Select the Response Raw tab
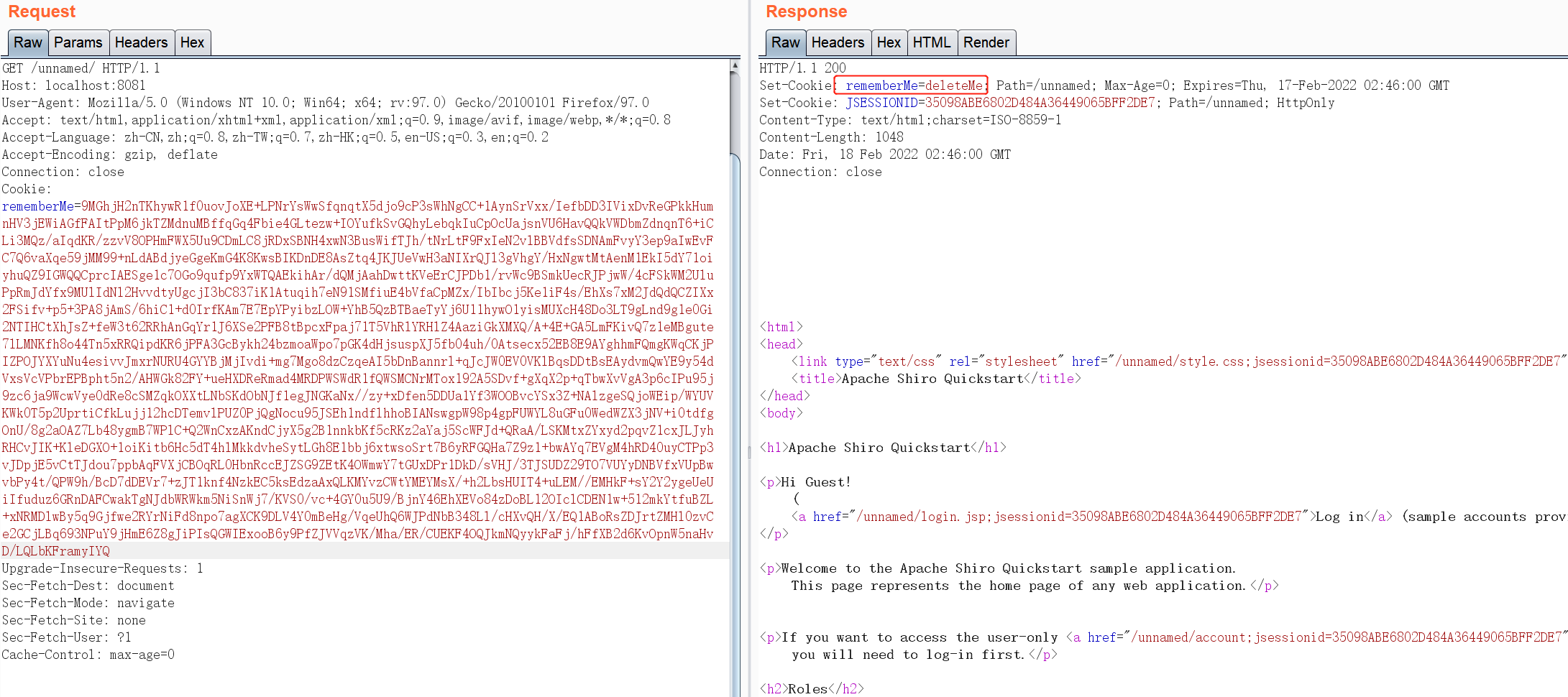The width and height of the screenshot is (1568, 697). [x=785, y=42]
